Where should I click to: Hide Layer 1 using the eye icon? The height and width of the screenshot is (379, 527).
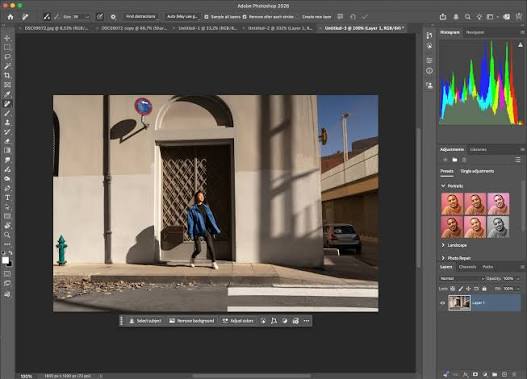tap(443, 303)
